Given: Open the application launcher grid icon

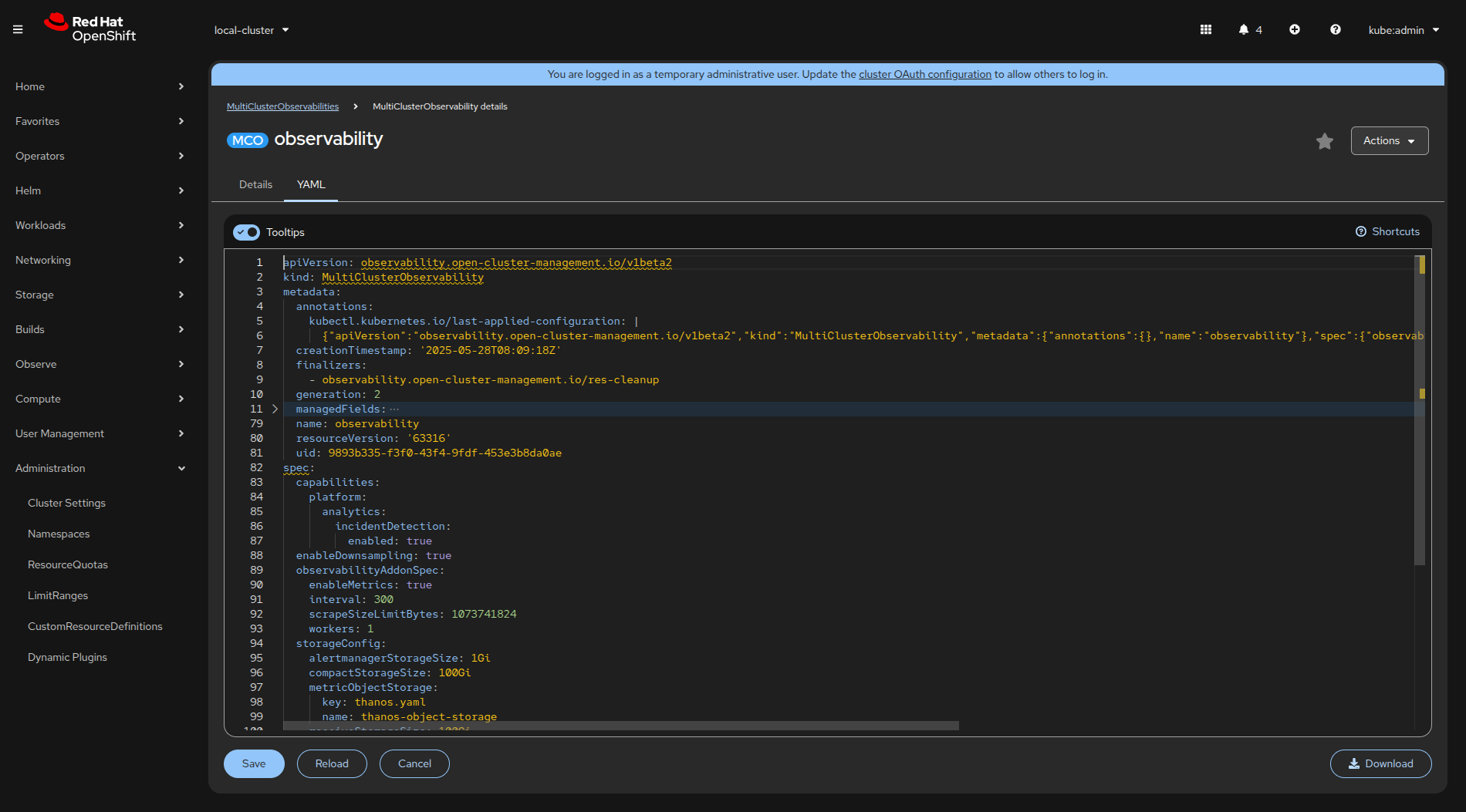Looking at the screenshot, I should click(1206, 30).
